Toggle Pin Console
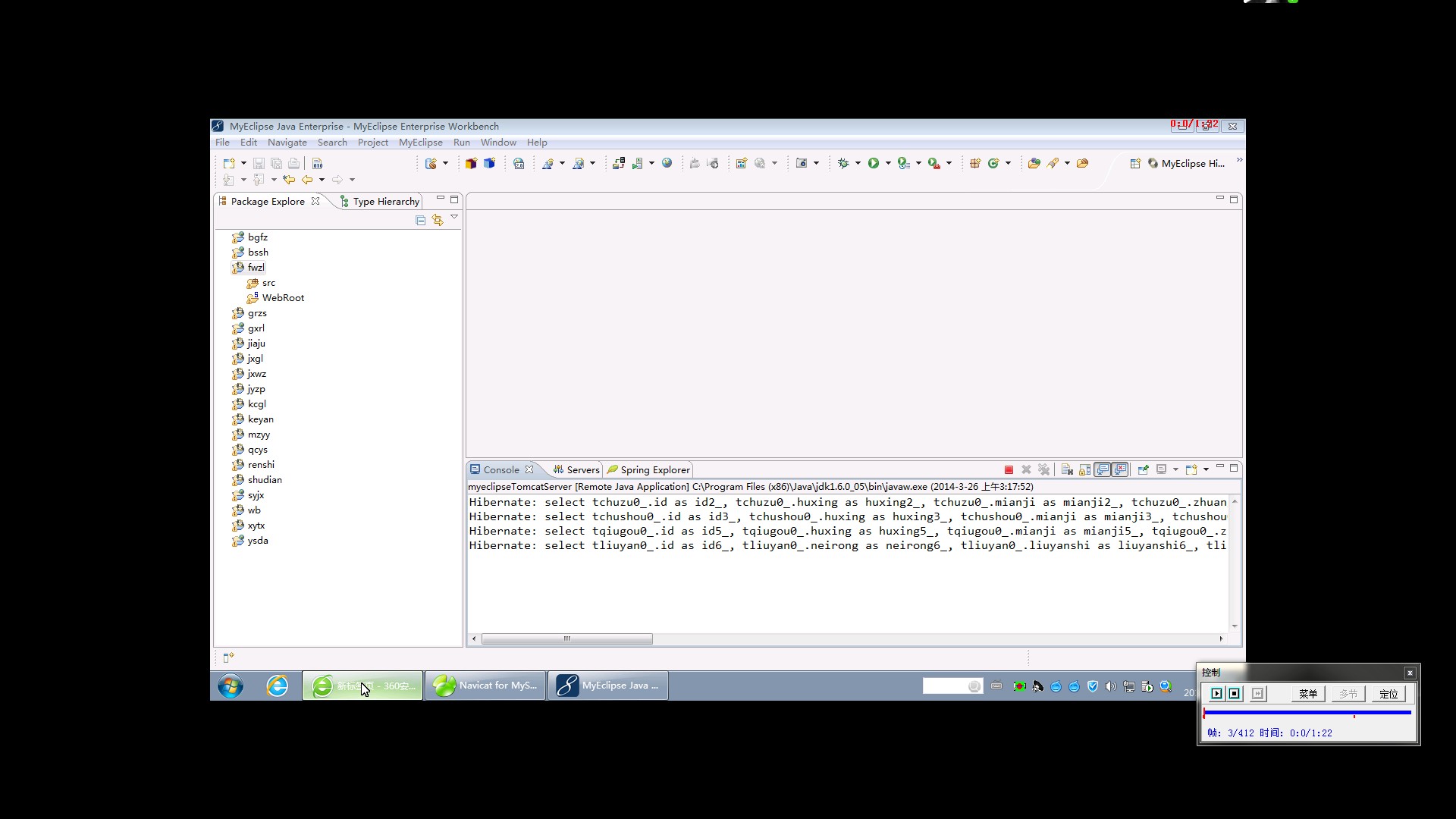 pyautogui.click(x=1143, y=470)
